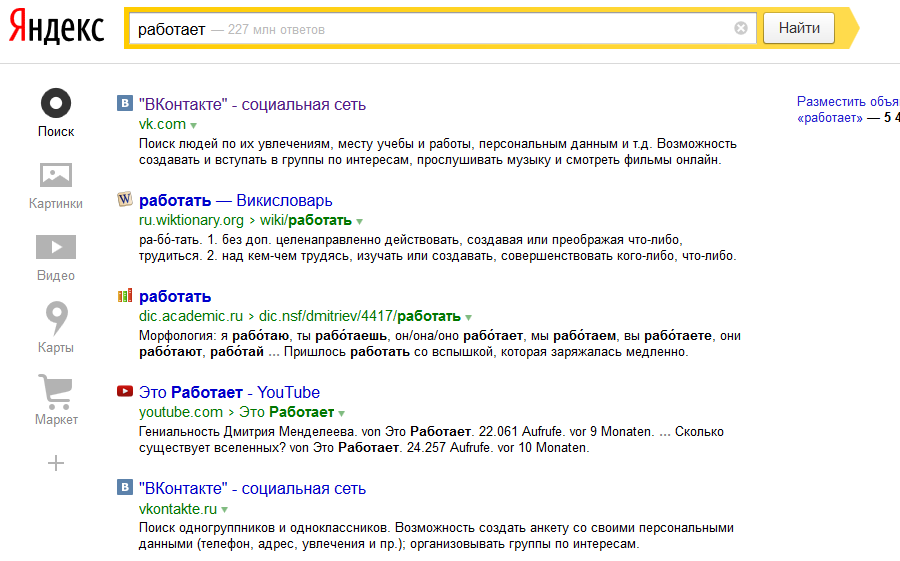The image size is (900, 561).
Task: Go to Карты maps icon
Action: 56,319
